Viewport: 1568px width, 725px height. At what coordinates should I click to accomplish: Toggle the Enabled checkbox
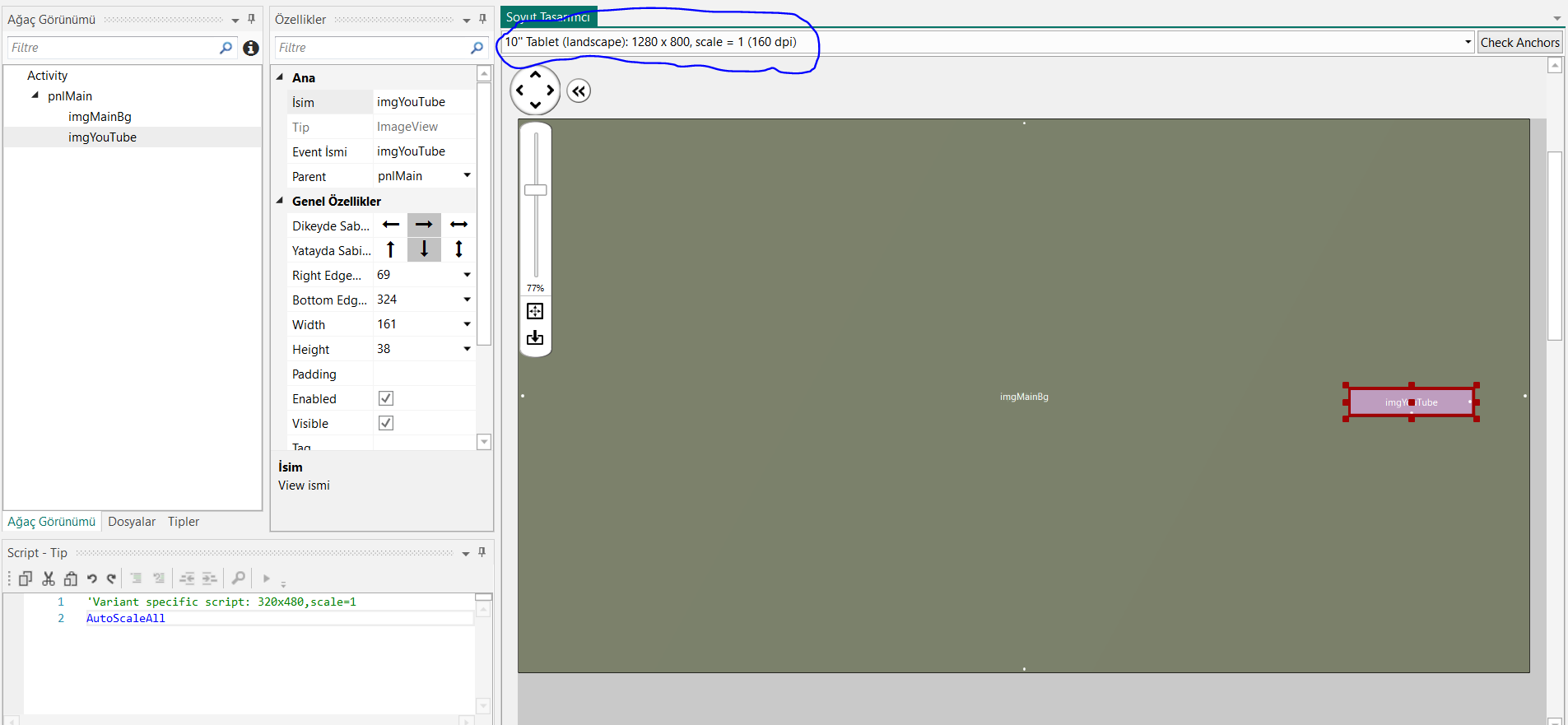click(x=385, y=398)
